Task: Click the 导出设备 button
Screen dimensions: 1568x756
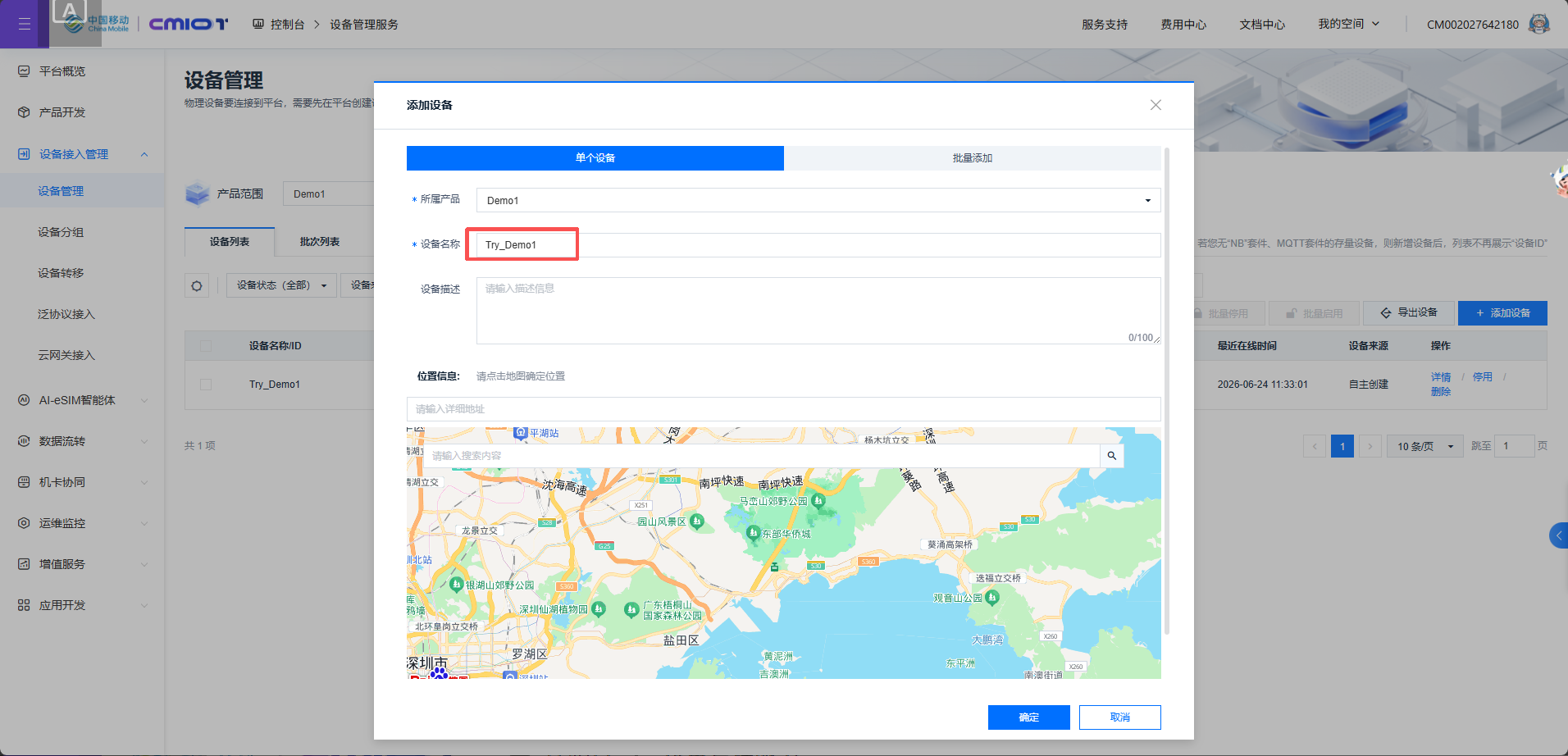Action: tap(1409, 313)
